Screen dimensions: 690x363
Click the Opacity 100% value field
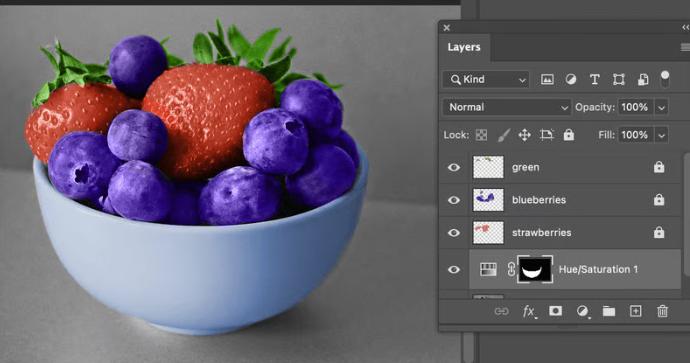635,107
